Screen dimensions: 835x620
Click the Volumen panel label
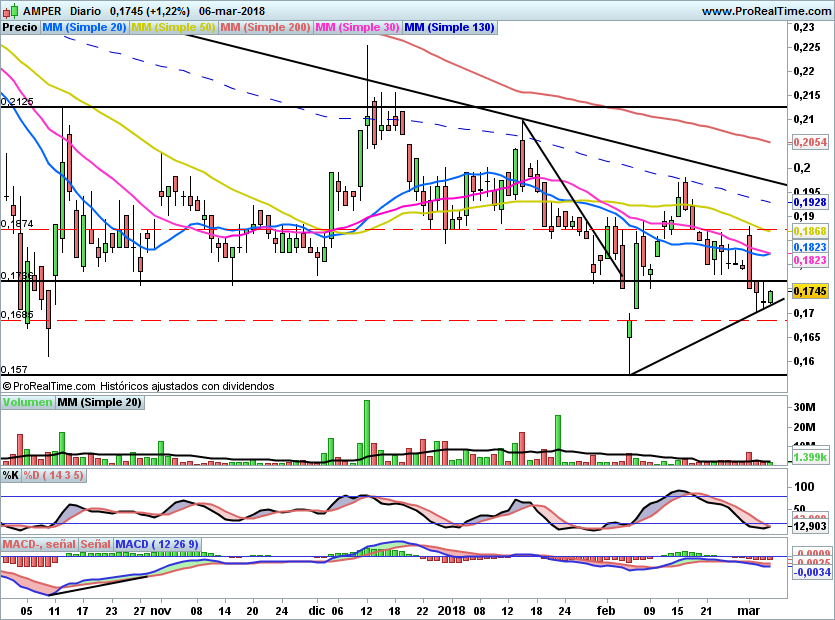27,402
